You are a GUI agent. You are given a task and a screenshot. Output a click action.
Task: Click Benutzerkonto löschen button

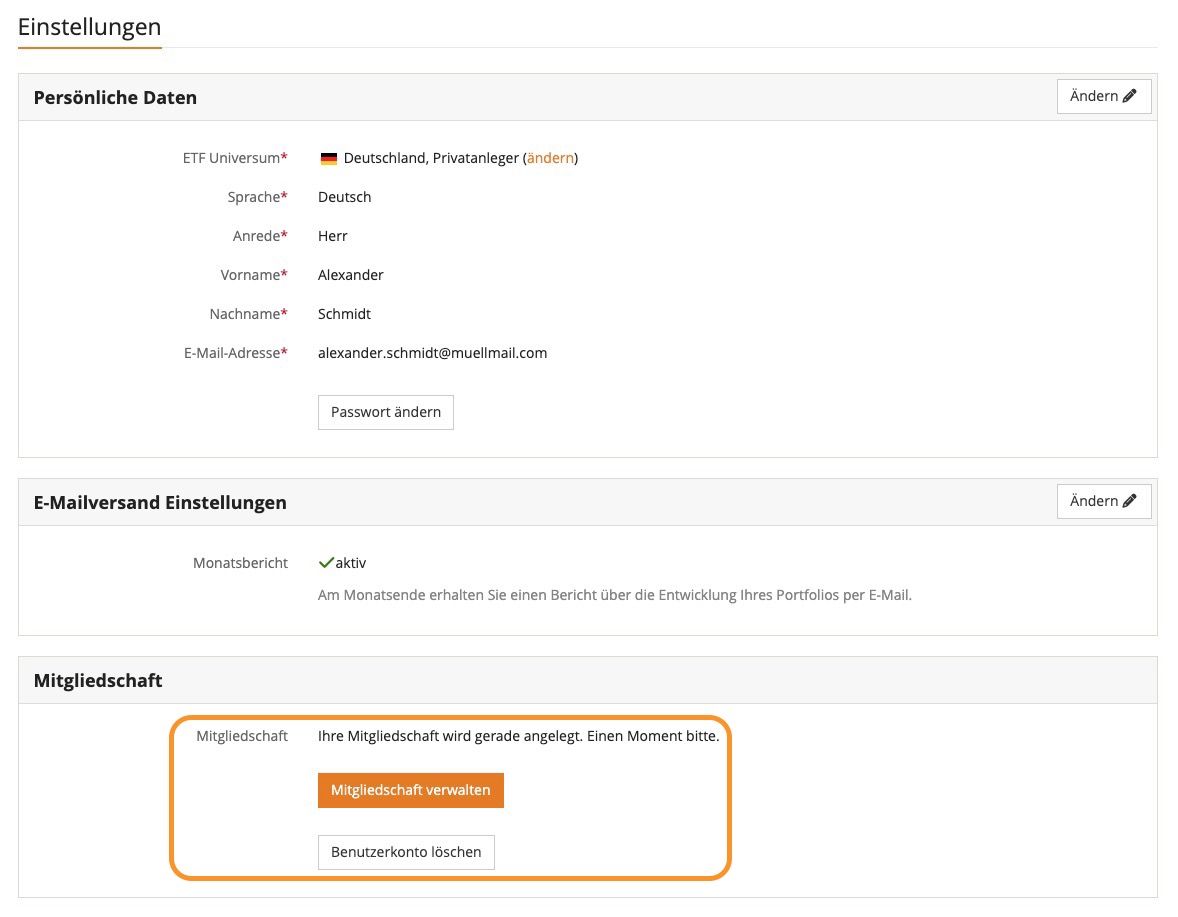pyautogui.click(x=406, y=852)
